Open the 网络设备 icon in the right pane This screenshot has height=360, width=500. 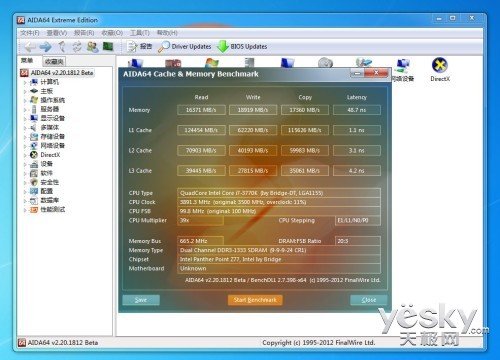[x=403, y=70]
